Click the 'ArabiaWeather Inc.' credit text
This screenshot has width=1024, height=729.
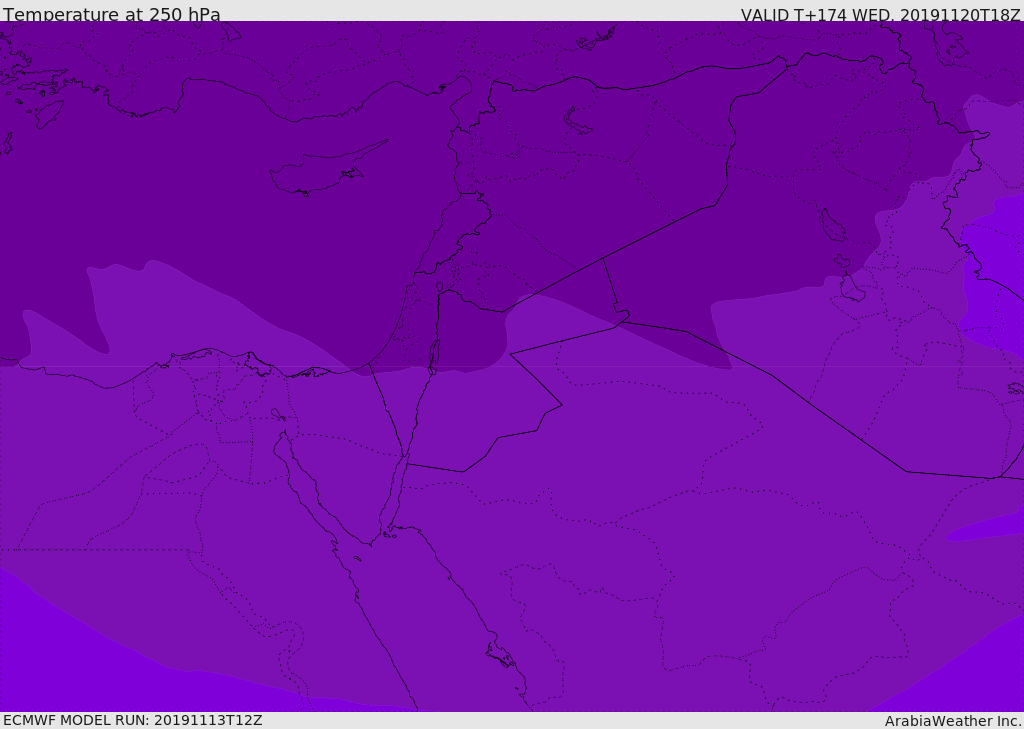pos(953,721)
